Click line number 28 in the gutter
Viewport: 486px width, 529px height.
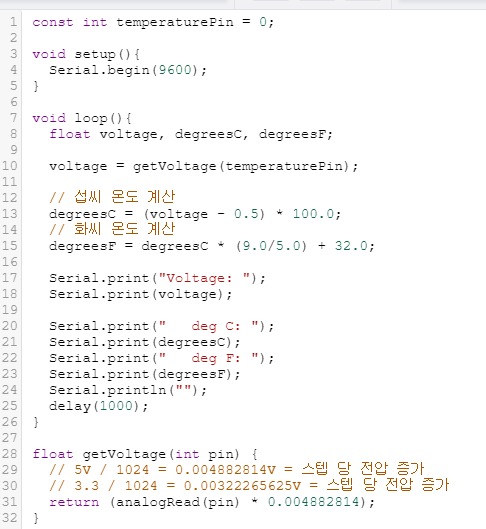click(10, 454)
